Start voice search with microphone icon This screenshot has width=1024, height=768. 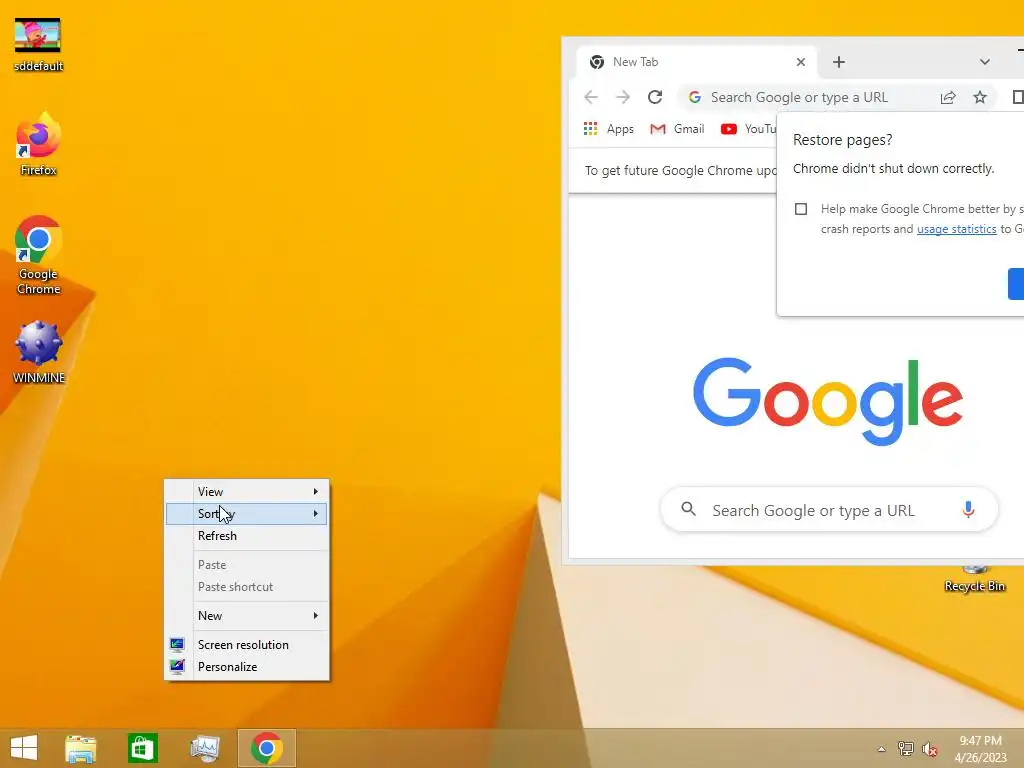pos(968,509)
